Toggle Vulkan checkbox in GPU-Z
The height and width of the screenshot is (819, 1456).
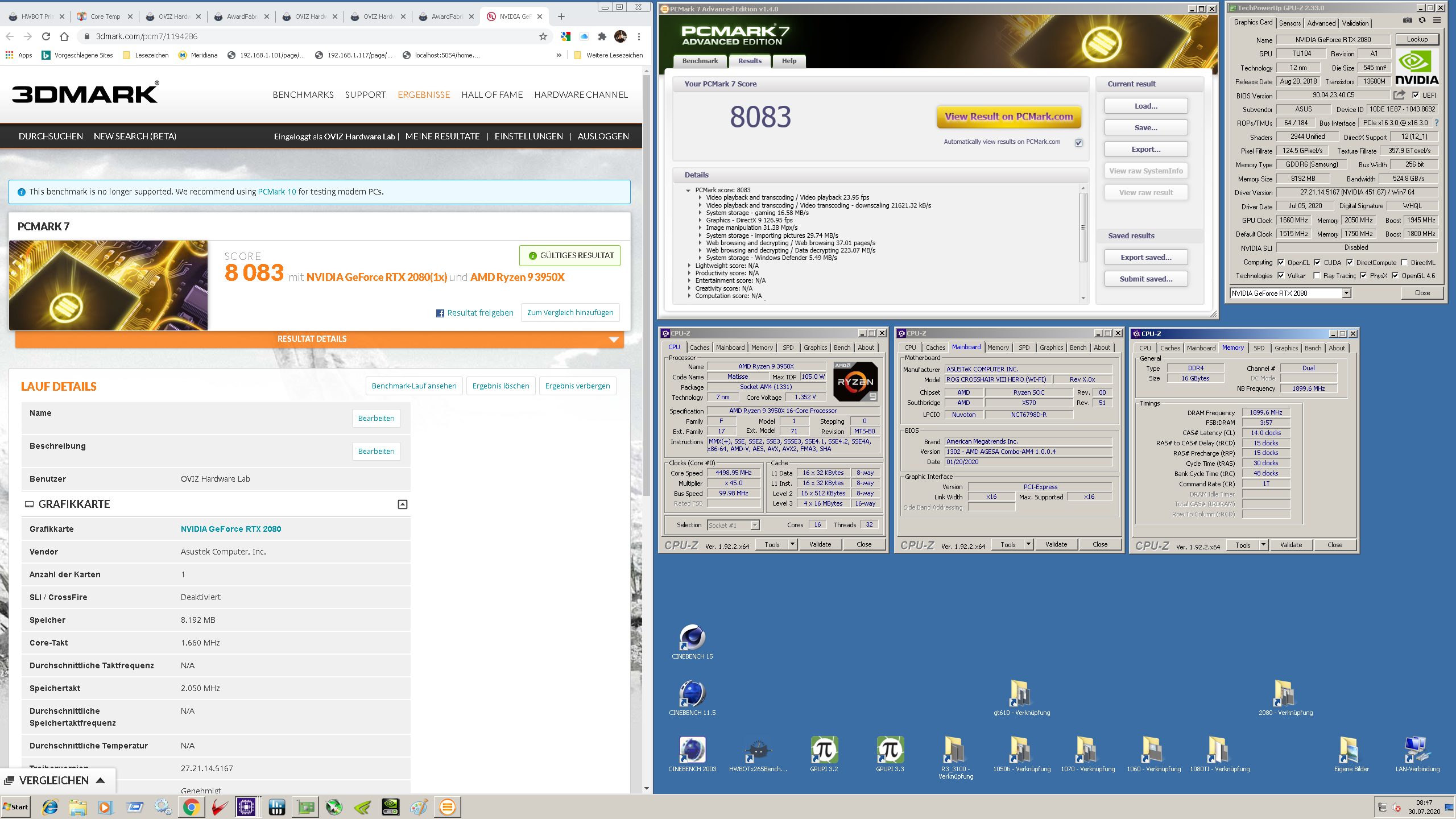pos(1281,276)
